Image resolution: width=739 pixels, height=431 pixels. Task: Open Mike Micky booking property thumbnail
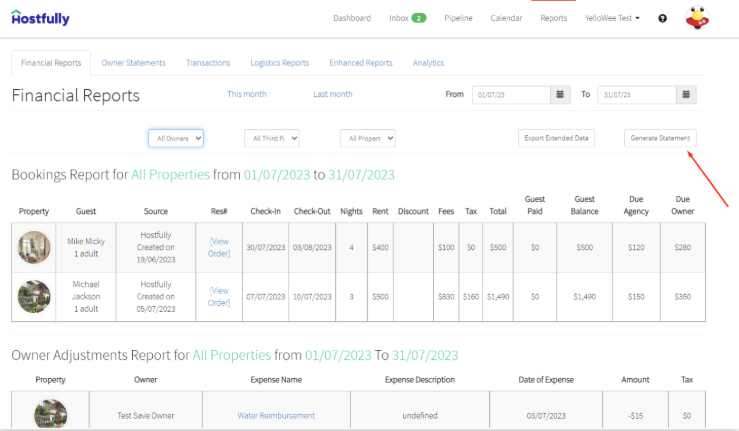pyautogui.click(x=34, y=247)
